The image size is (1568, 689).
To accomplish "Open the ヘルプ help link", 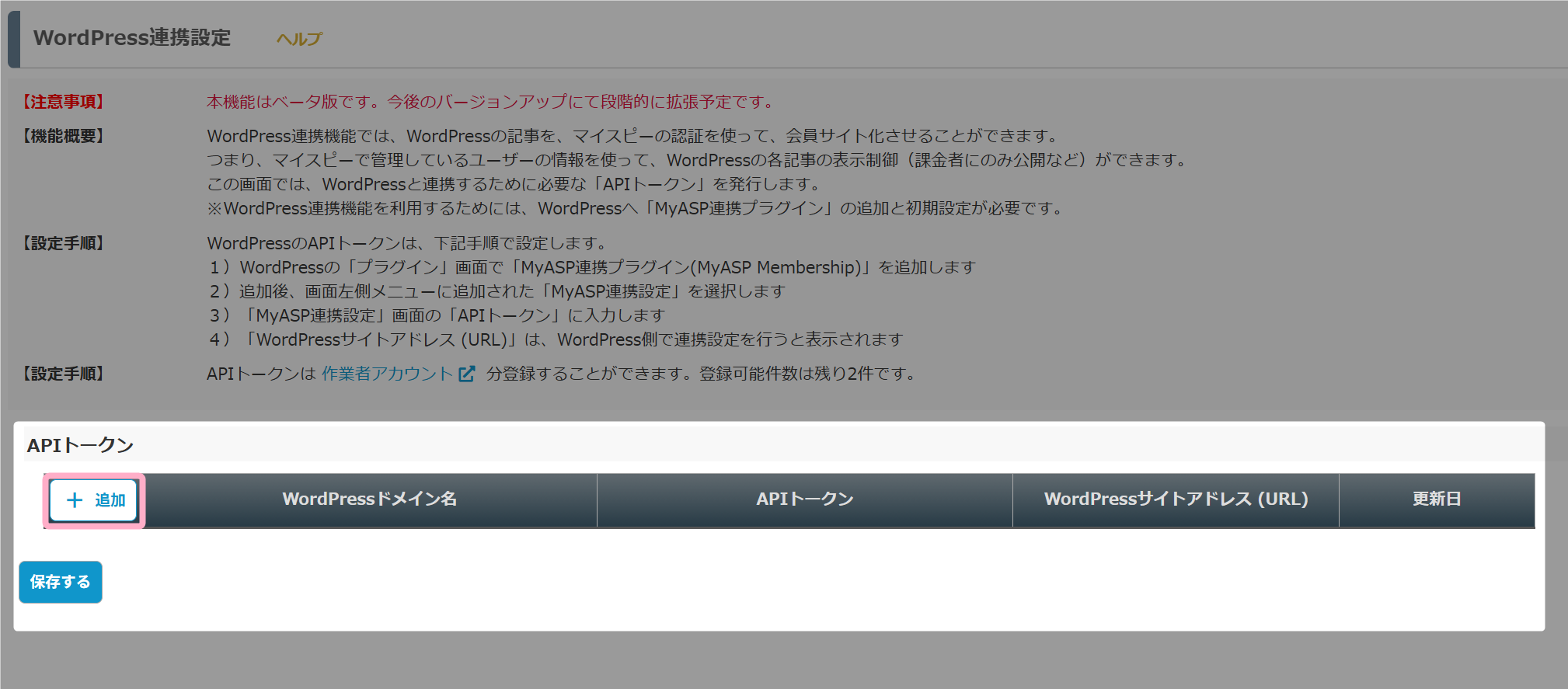I will click(x=298, y=39).
